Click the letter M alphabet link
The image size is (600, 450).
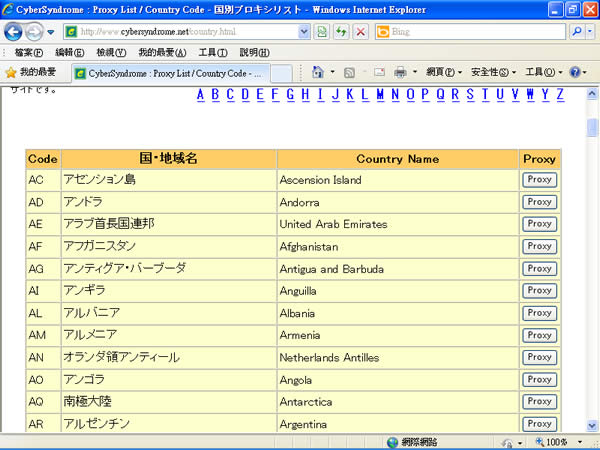tap(381, 95)
